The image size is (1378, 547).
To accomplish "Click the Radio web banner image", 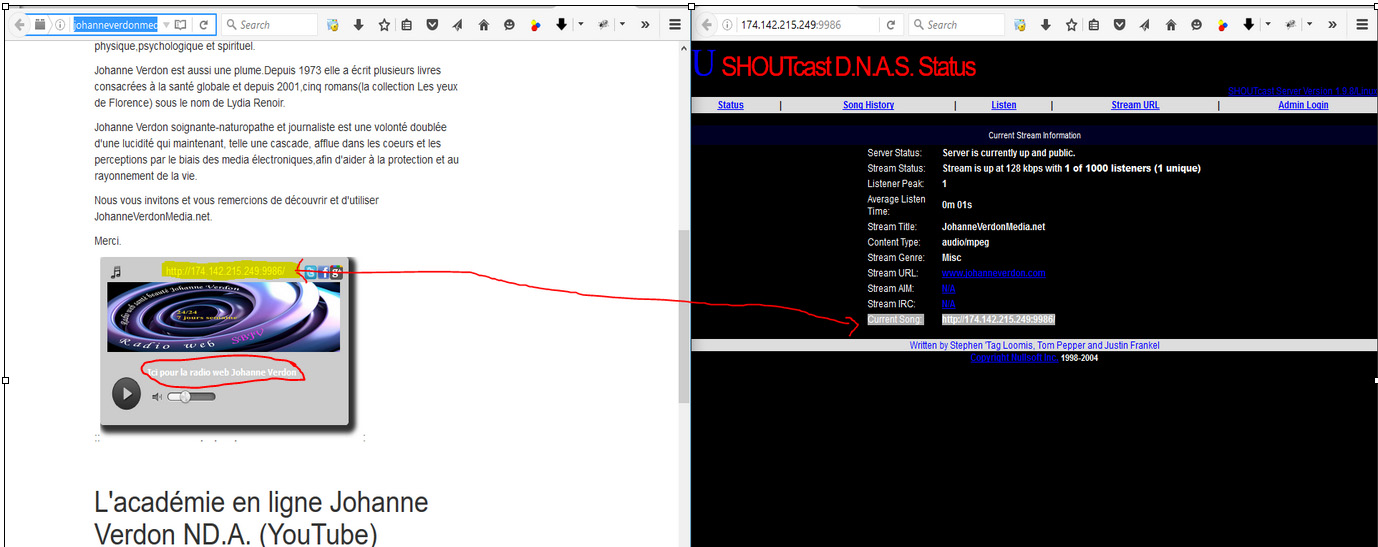I will point(224,316).
